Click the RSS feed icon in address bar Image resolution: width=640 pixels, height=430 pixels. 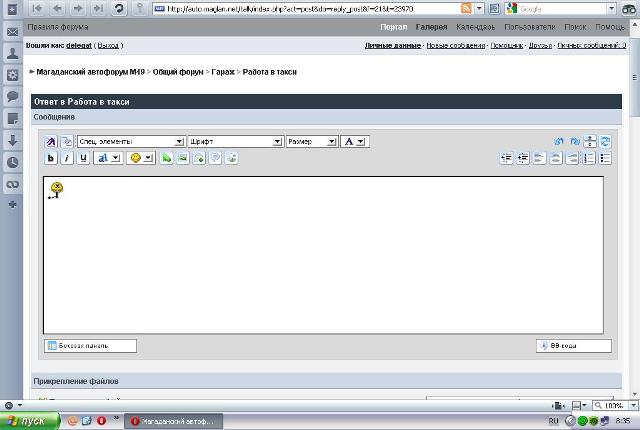pos(466,8)
